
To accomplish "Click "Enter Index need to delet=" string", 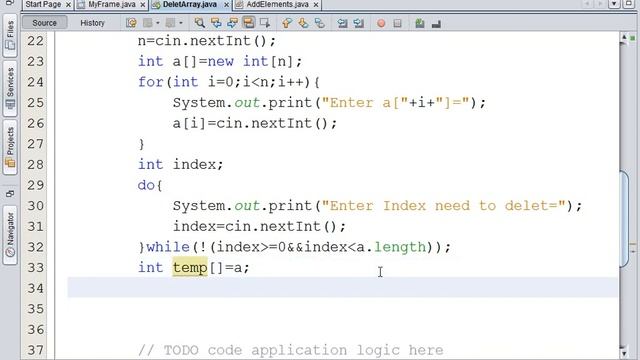I will point(444,206).
